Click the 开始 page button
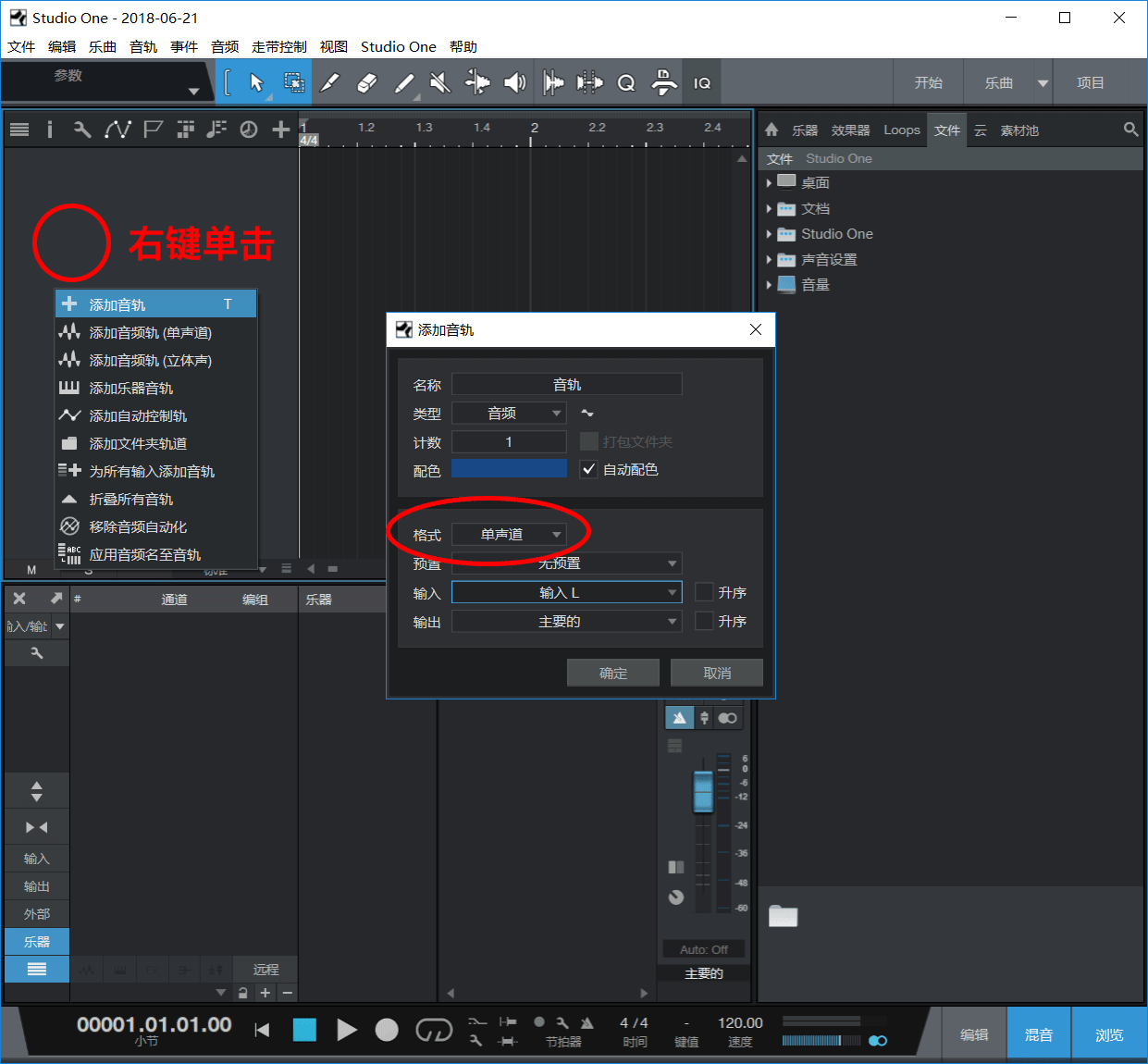The height and width of the screenshot is (1064, 1148). (x=928, y=82)
